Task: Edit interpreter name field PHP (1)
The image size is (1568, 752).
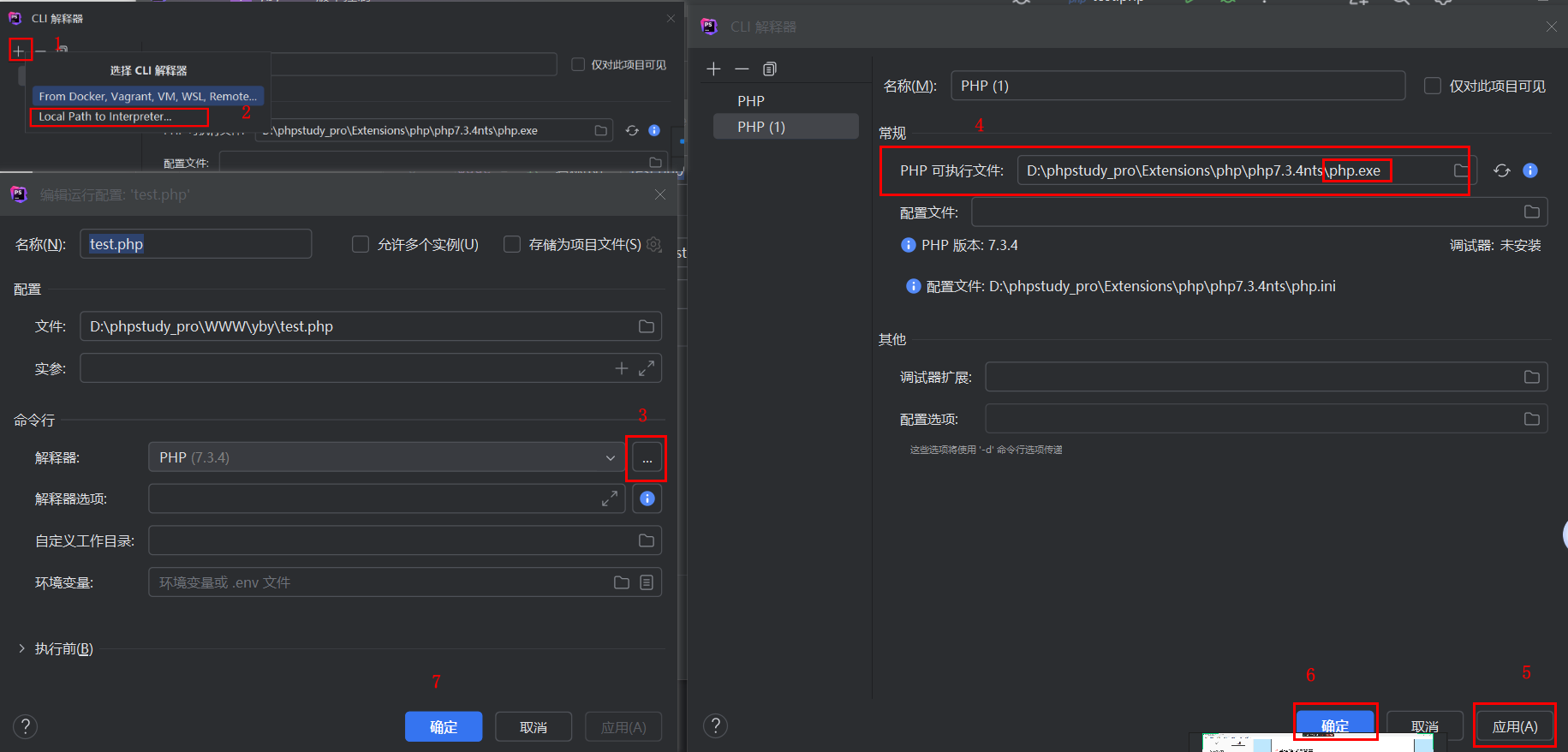Action: coord(1178,86)
